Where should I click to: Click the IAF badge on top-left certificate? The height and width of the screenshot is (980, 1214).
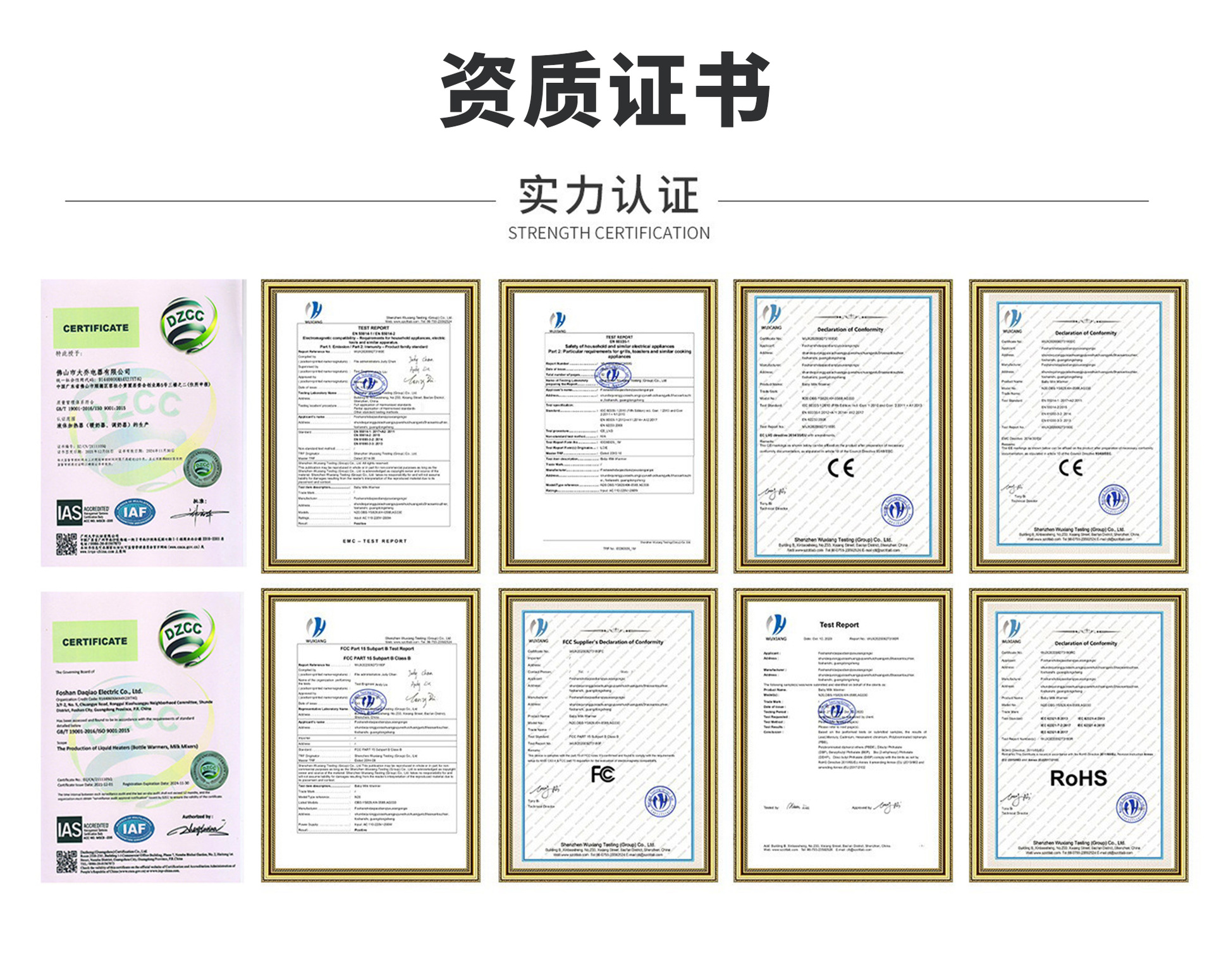point(135,512)
